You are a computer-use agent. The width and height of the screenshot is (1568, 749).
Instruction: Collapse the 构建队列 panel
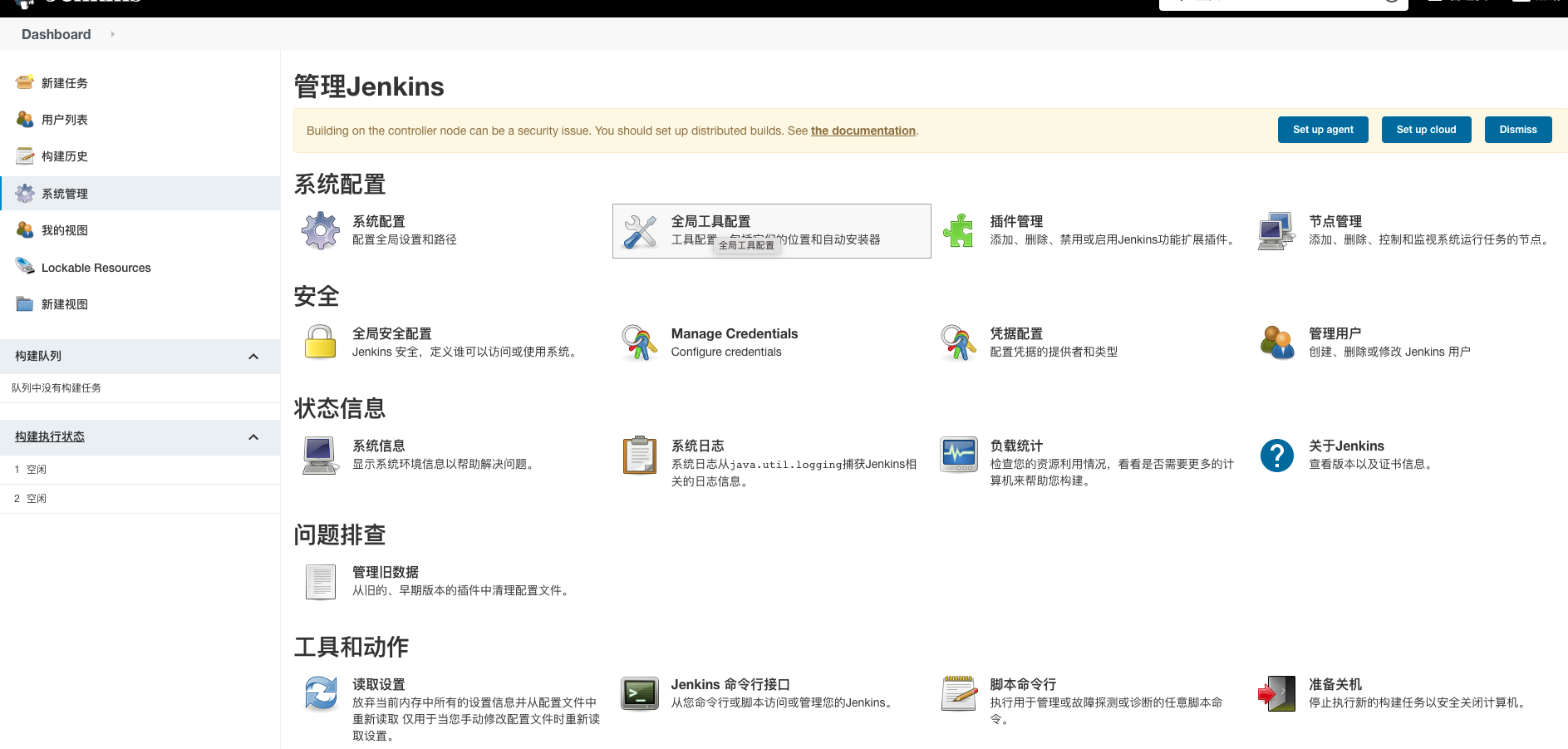[253, 356]
